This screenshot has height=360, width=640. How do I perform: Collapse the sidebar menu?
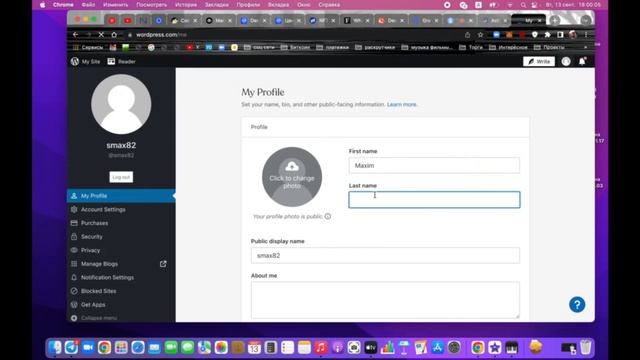click(x=121, y=318)
